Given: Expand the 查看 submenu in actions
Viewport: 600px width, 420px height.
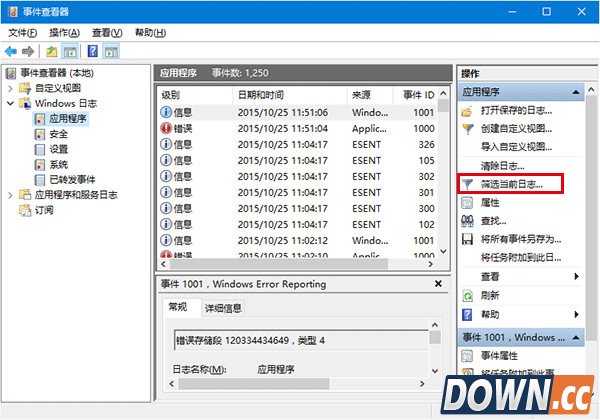Looking at the screenshot, I should (x=576, y=276).
